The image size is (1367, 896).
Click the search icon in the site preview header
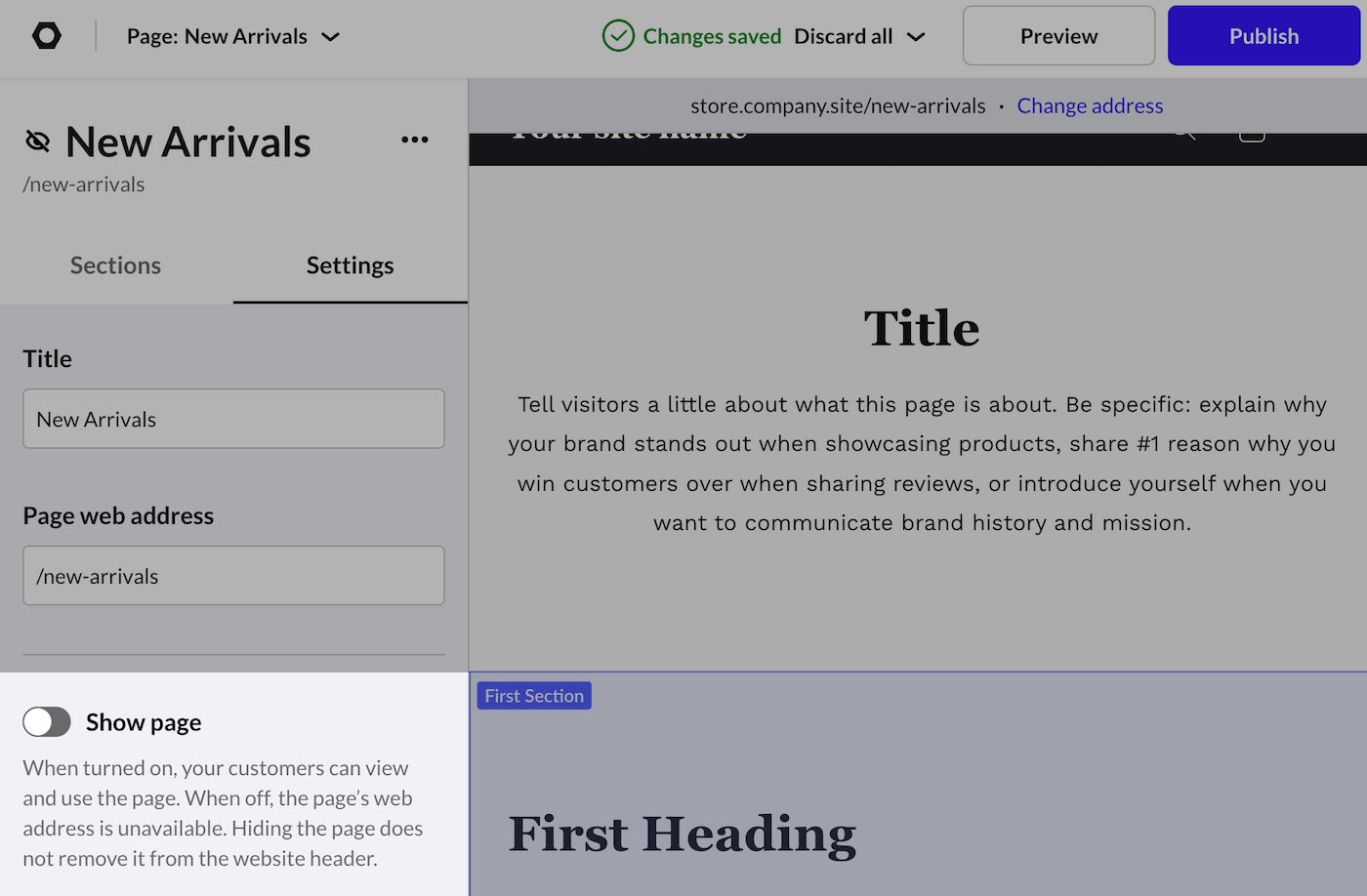(x=1182, y=134)
